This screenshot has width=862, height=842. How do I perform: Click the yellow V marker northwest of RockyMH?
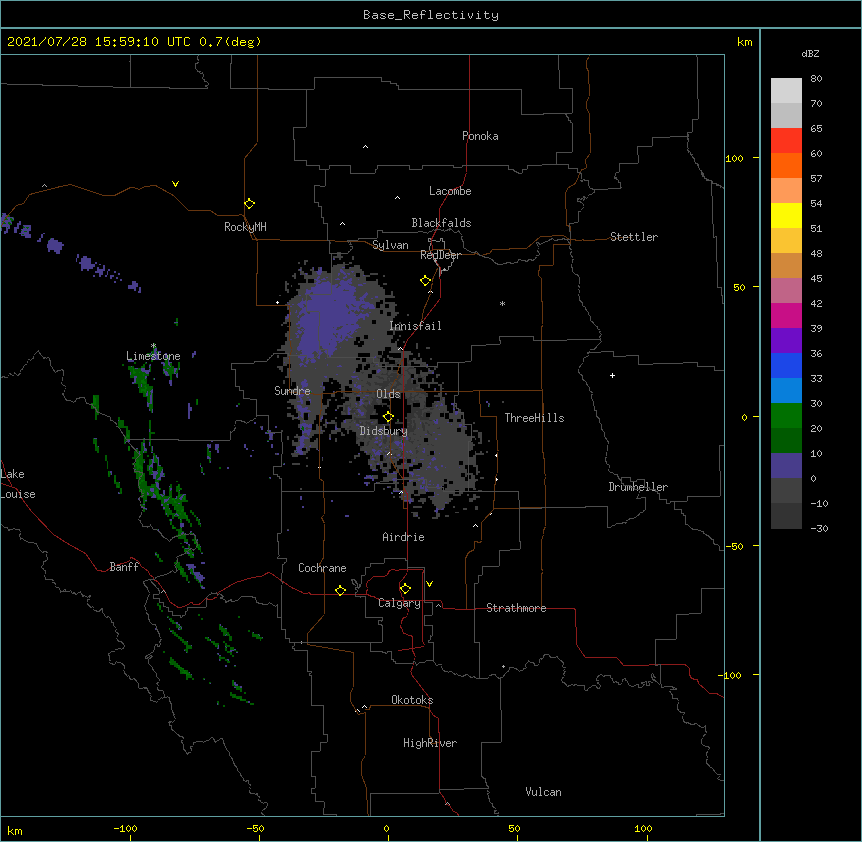pyautogui.click(x=175, y=184)
